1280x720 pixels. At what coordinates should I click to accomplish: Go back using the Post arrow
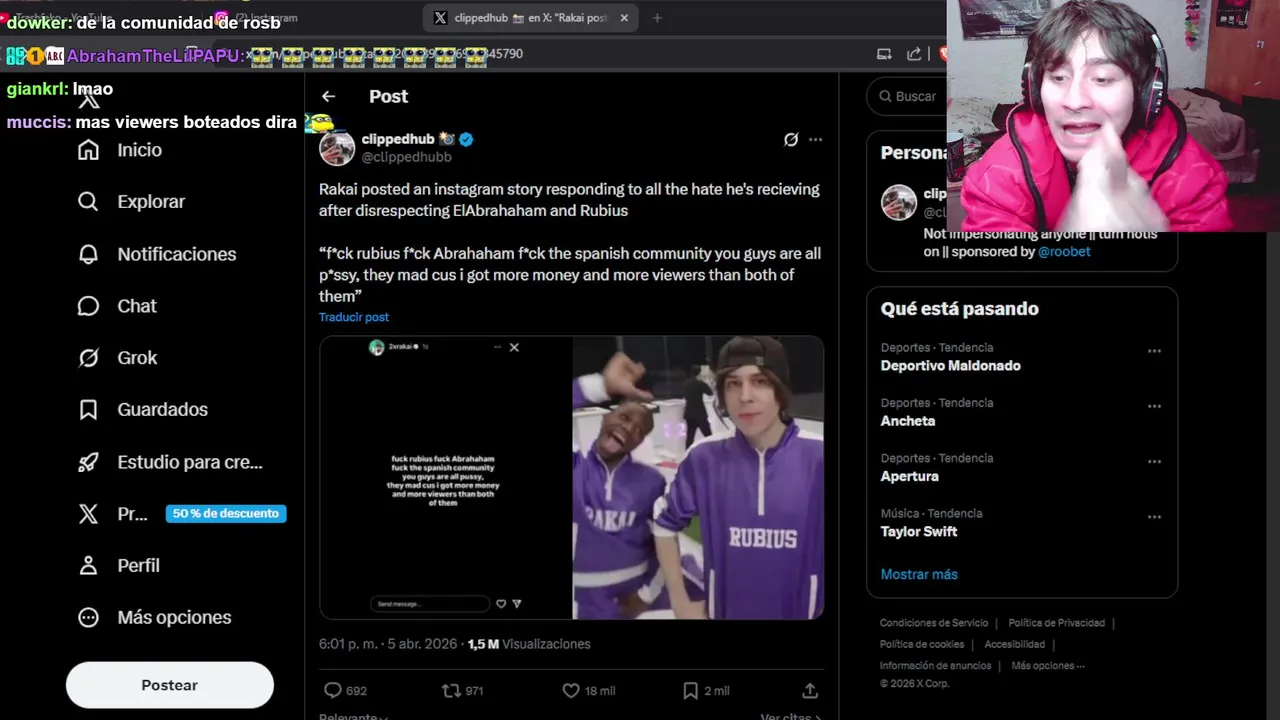click(328, 96)
